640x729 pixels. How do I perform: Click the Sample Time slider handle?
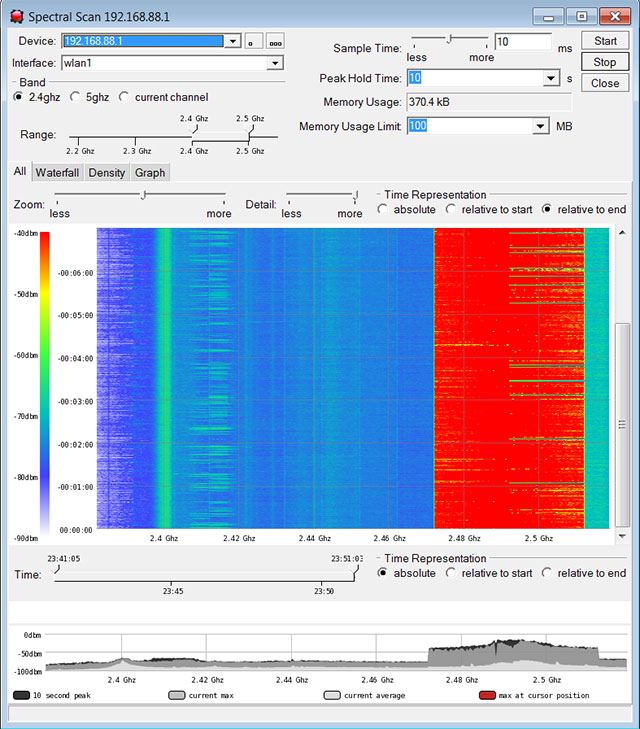coord(449,40)
